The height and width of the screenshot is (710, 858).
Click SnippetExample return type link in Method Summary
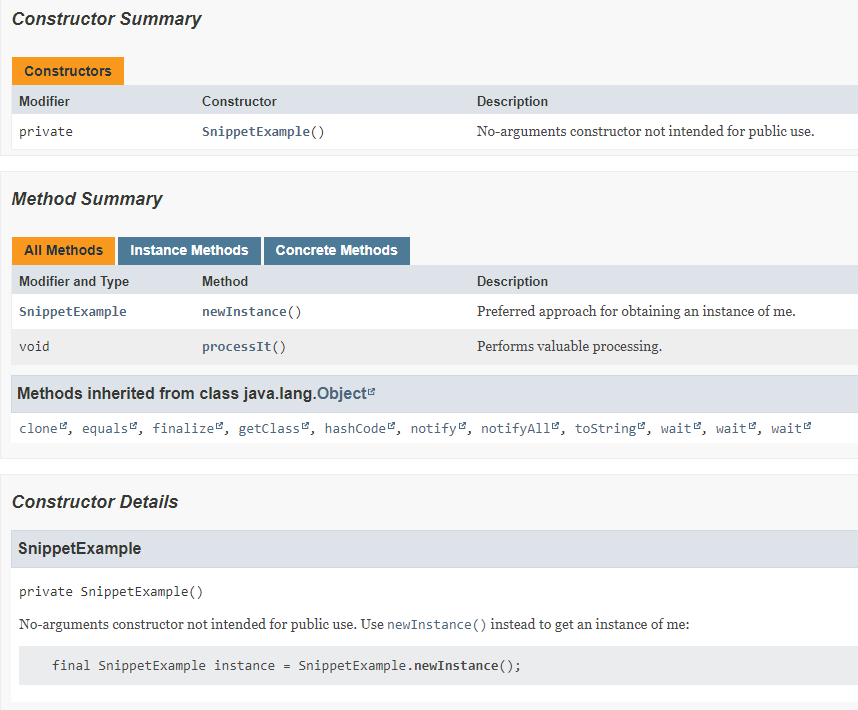(73, 312)
